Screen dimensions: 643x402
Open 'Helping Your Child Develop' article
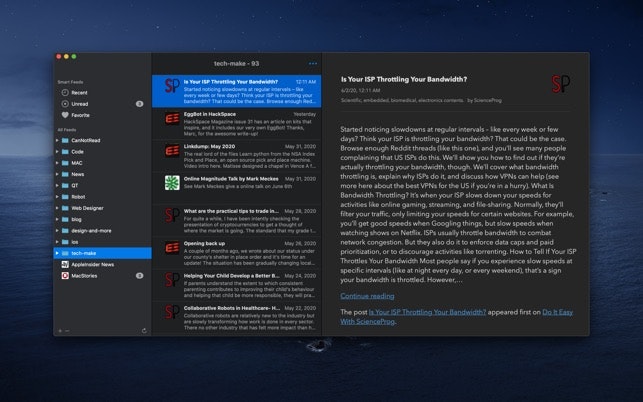[237, 286]
